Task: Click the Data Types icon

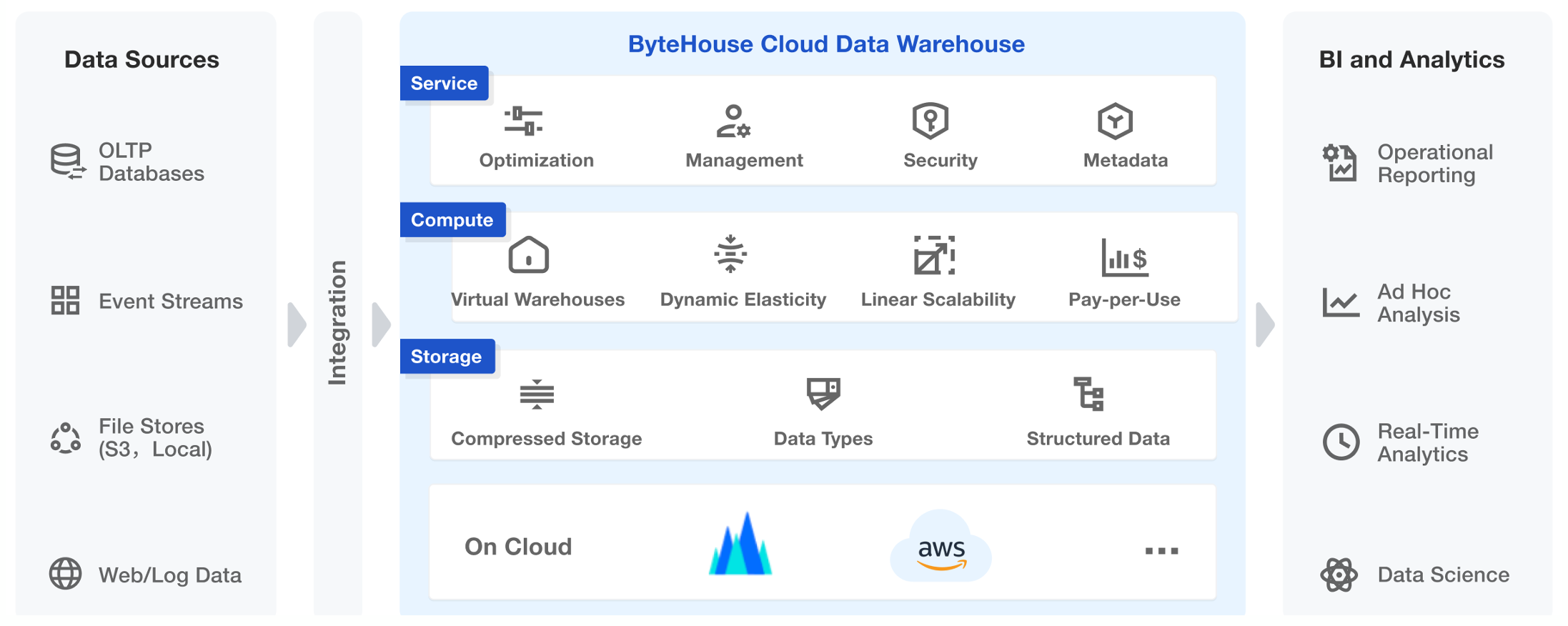Action: [823, 394]
